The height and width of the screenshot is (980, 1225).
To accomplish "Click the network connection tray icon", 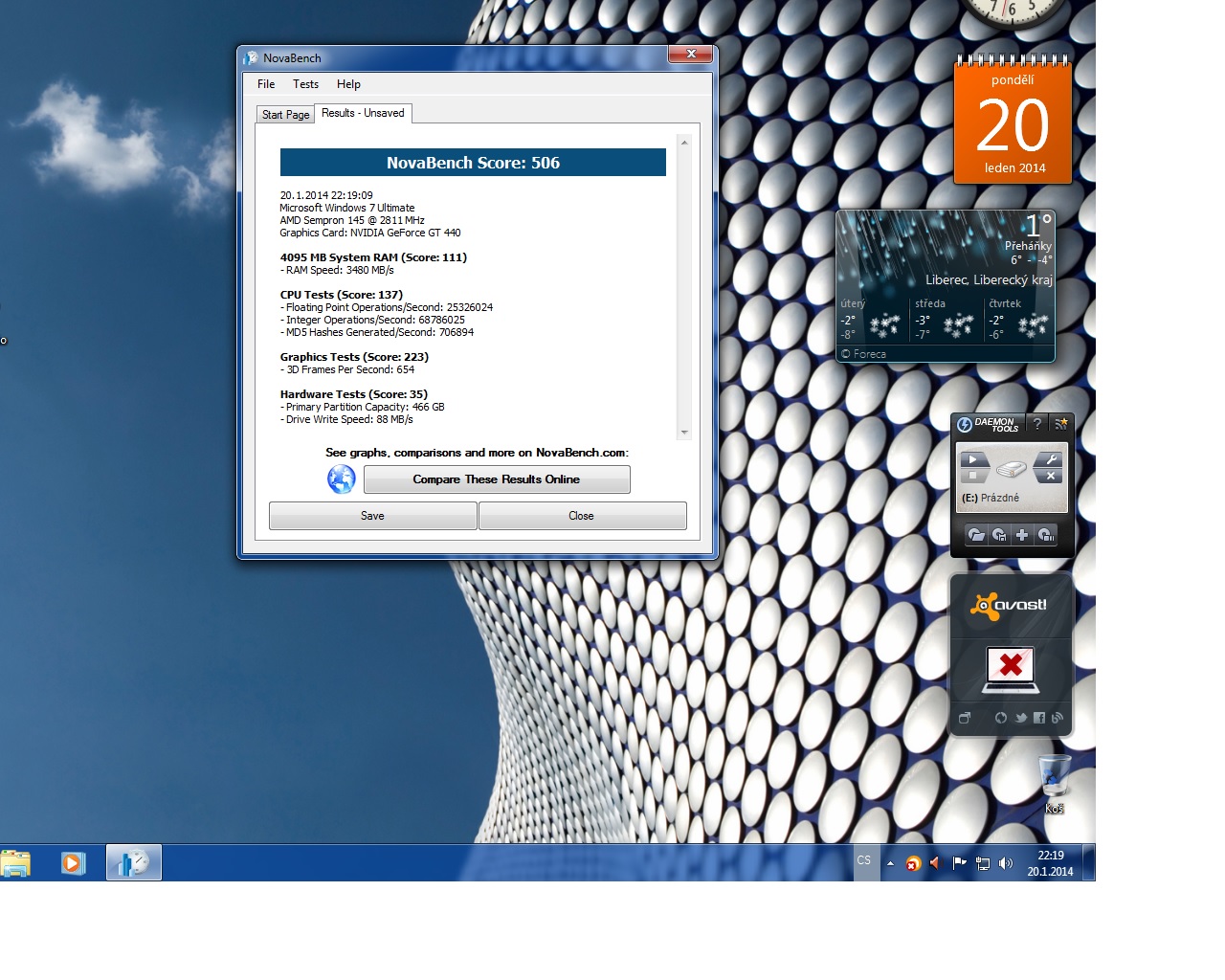I will click(983, 863).
